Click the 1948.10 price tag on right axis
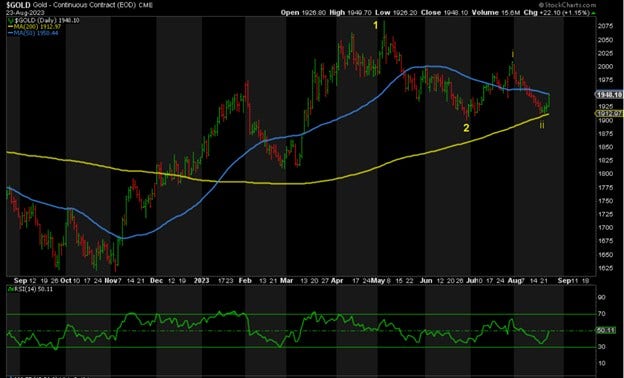The width and height of the screenshot is (624, 378). [609, 95]
